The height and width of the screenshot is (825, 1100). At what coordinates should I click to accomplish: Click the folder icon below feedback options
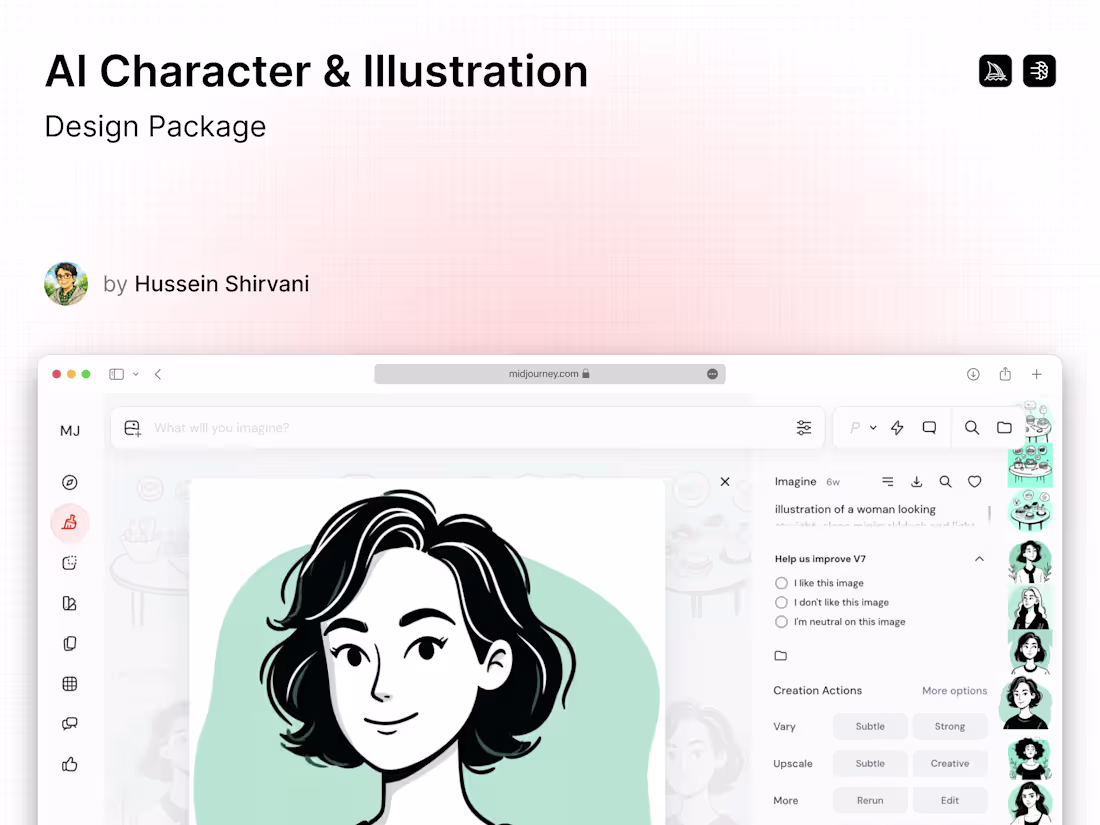coord(781,656)
